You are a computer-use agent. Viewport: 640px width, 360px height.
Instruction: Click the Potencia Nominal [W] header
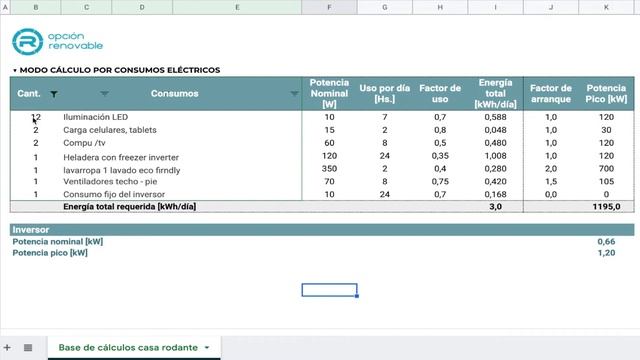[x=329, y=93]
